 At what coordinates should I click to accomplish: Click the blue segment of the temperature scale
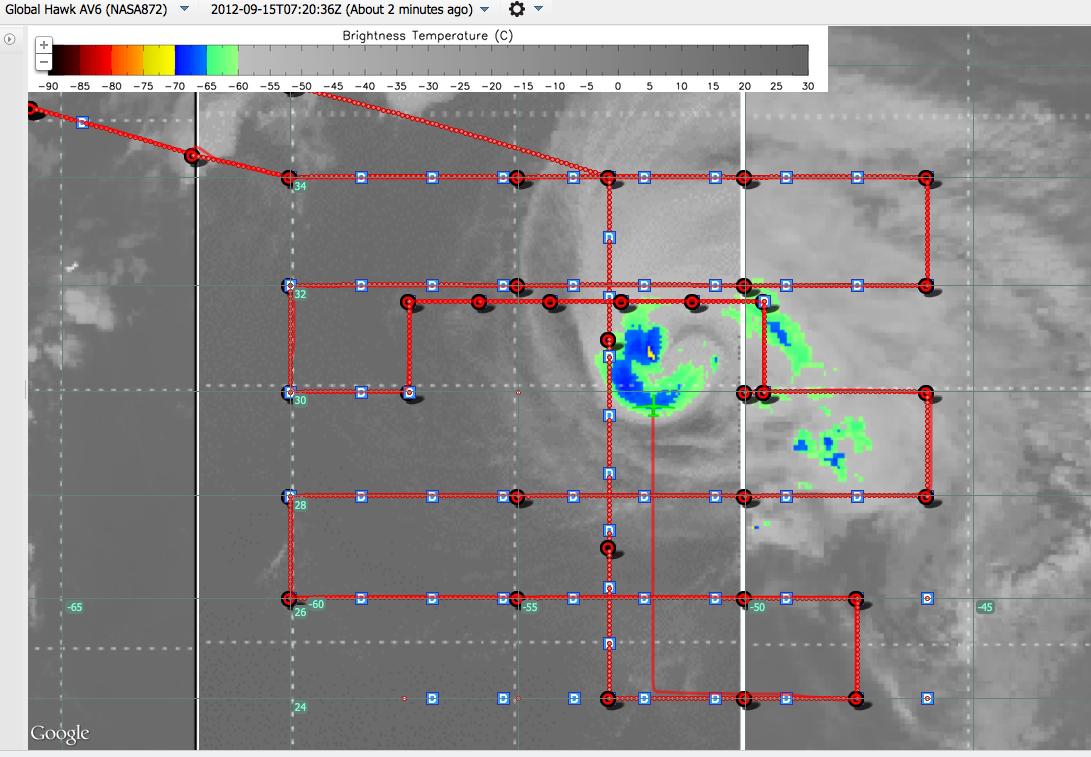190,60
